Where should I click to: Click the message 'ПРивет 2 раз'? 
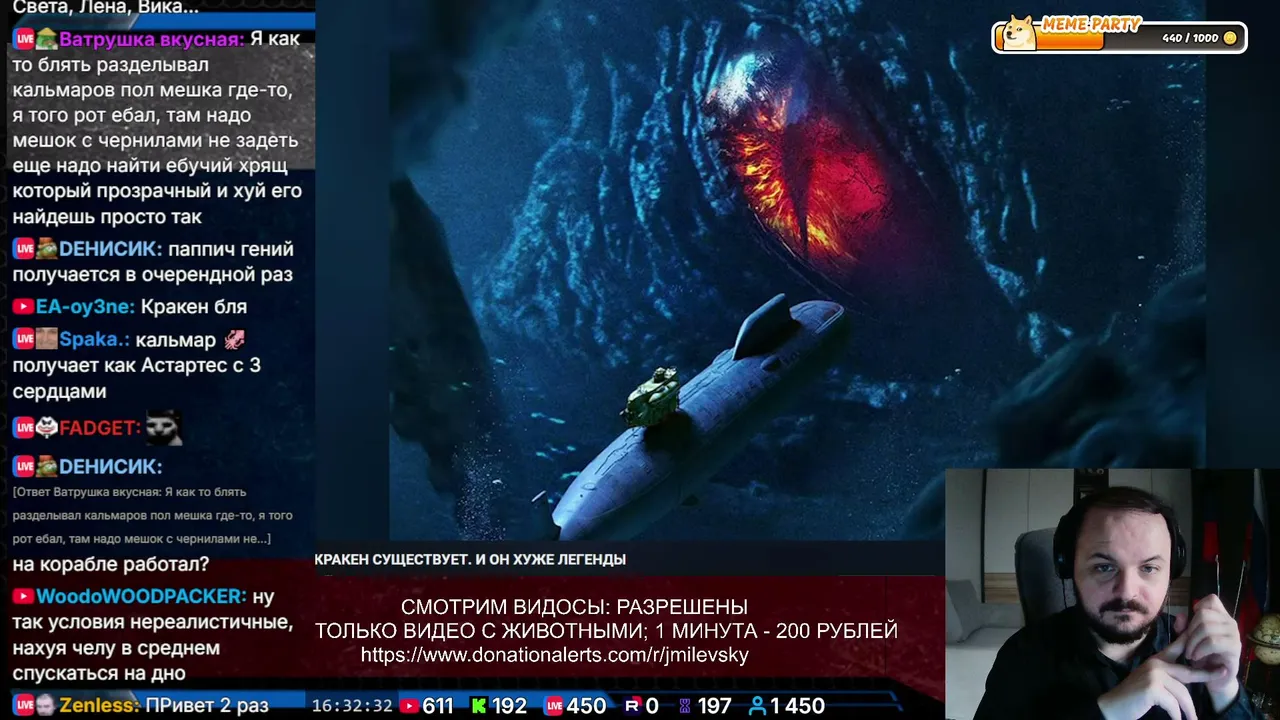pos(207,705)
